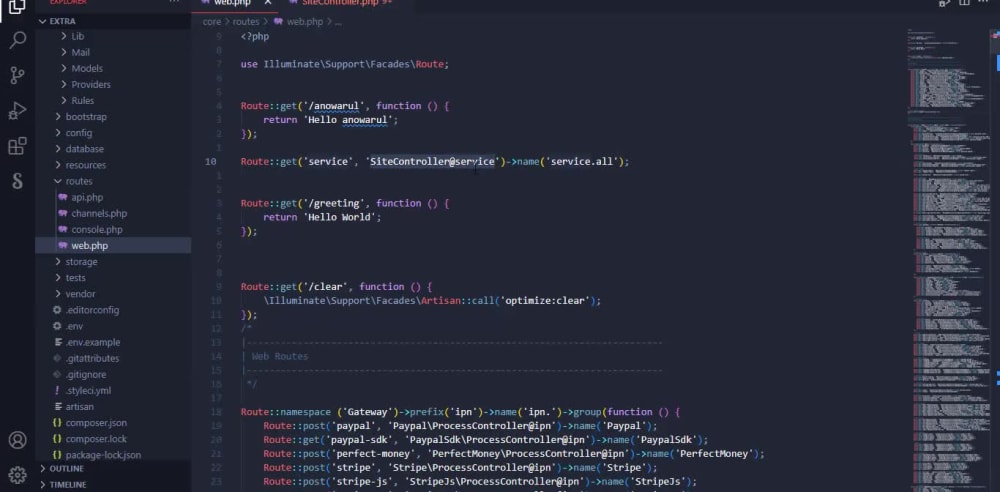Viewport: 1000px width, 492px height.
Task: Expand the resources folder
Action: point(58,165)
